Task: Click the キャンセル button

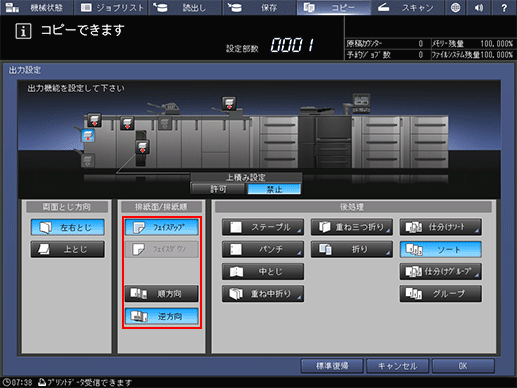Action: coord(397,366)
